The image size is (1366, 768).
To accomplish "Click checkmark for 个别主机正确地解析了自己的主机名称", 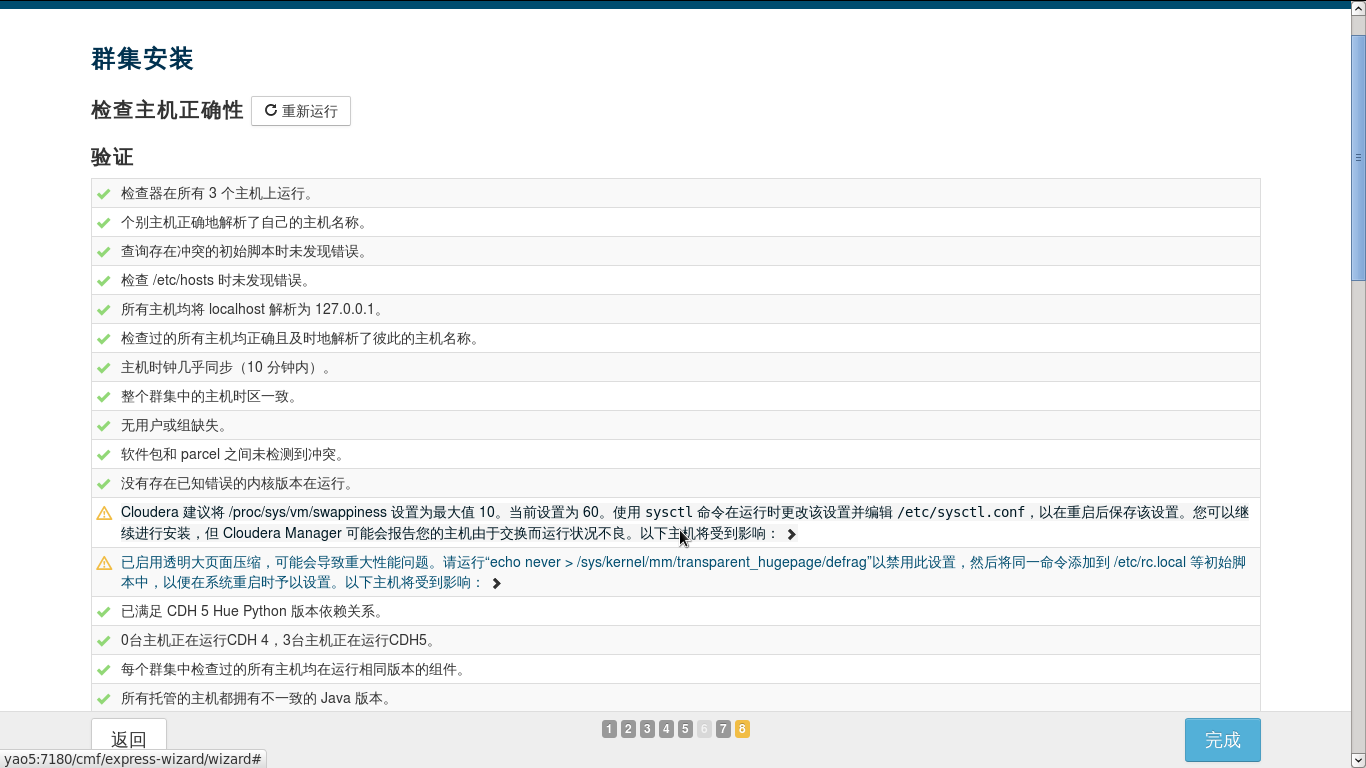I will tap(104, 223).
